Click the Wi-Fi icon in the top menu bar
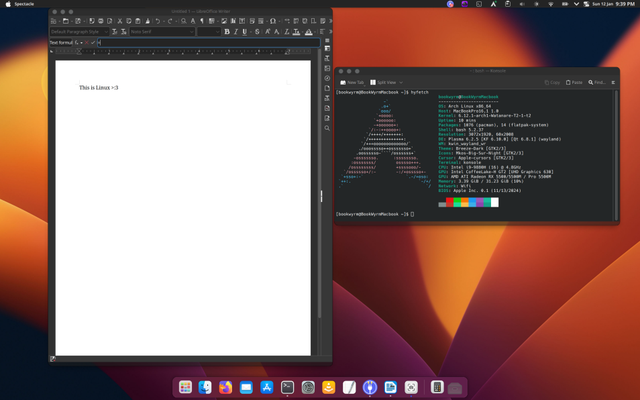This screenshot has height=400, width=640. point(551,4)
